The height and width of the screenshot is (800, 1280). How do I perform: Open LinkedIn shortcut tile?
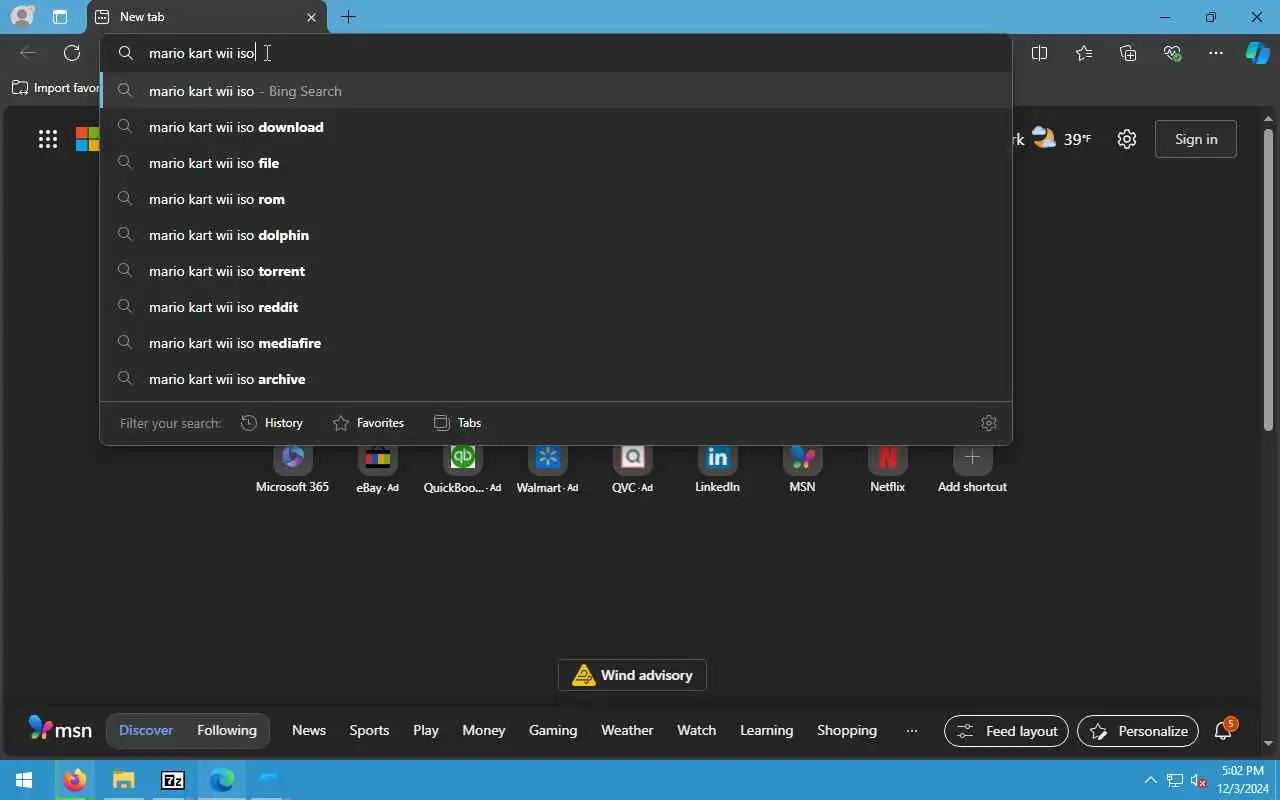[717, 470]
